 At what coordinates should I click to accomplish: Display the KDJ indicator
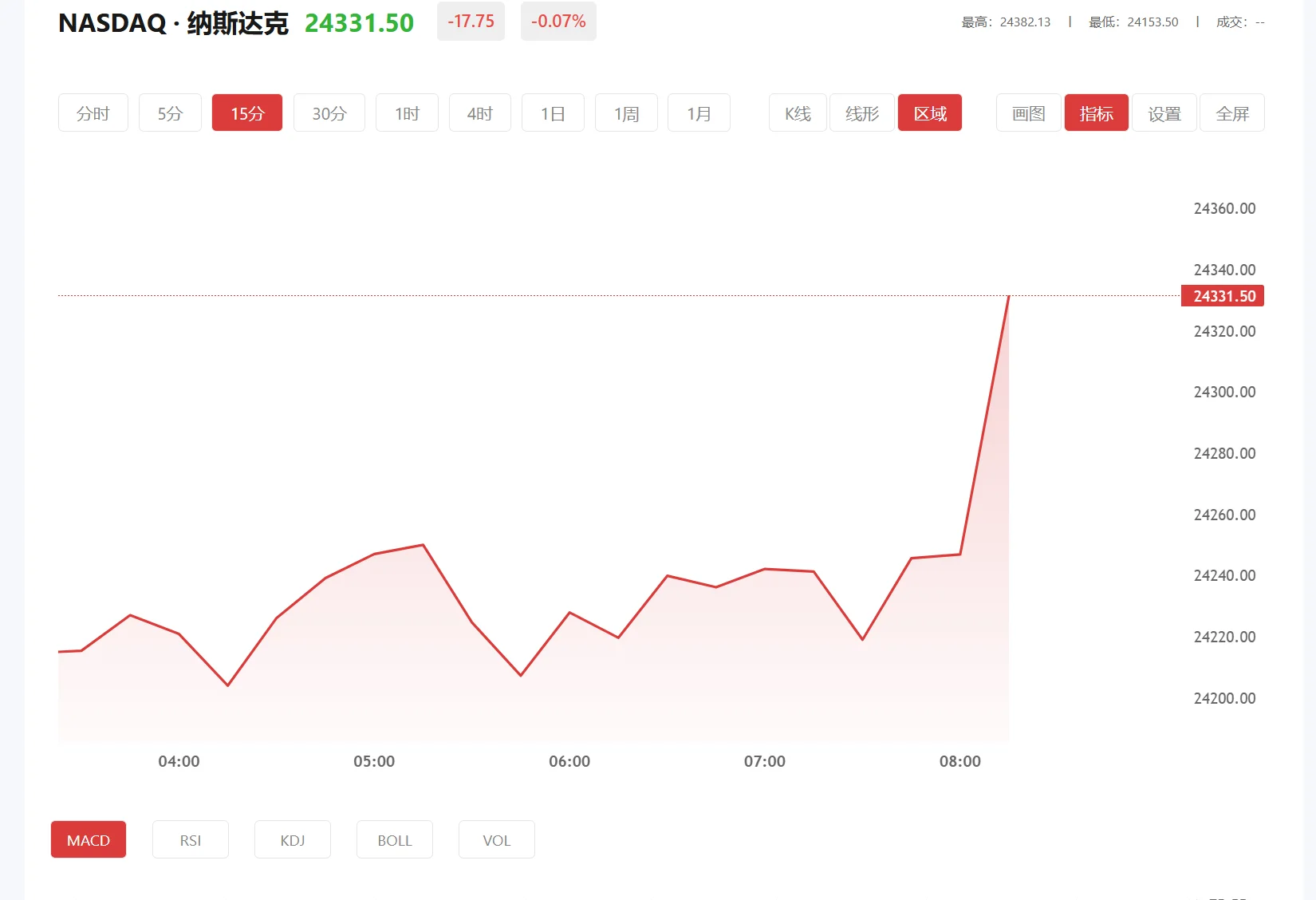pos(292,839)
